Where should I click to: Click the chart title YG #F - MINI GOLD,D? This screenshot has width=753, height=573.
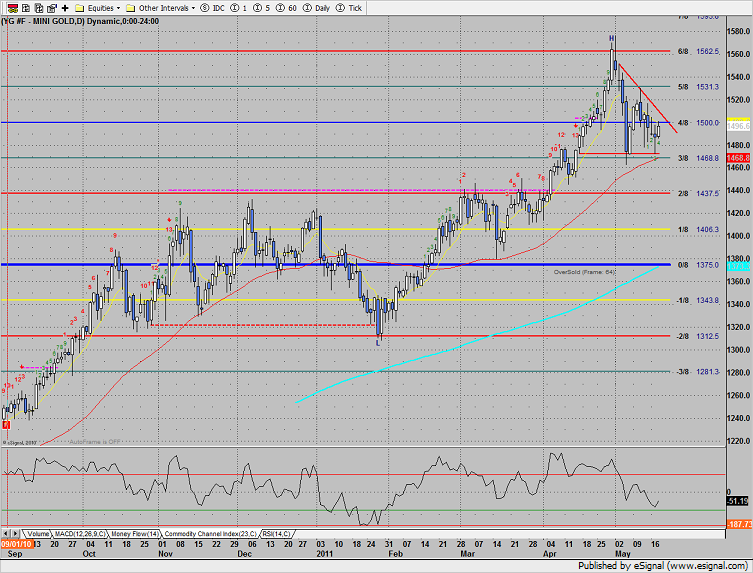[43, 21]
